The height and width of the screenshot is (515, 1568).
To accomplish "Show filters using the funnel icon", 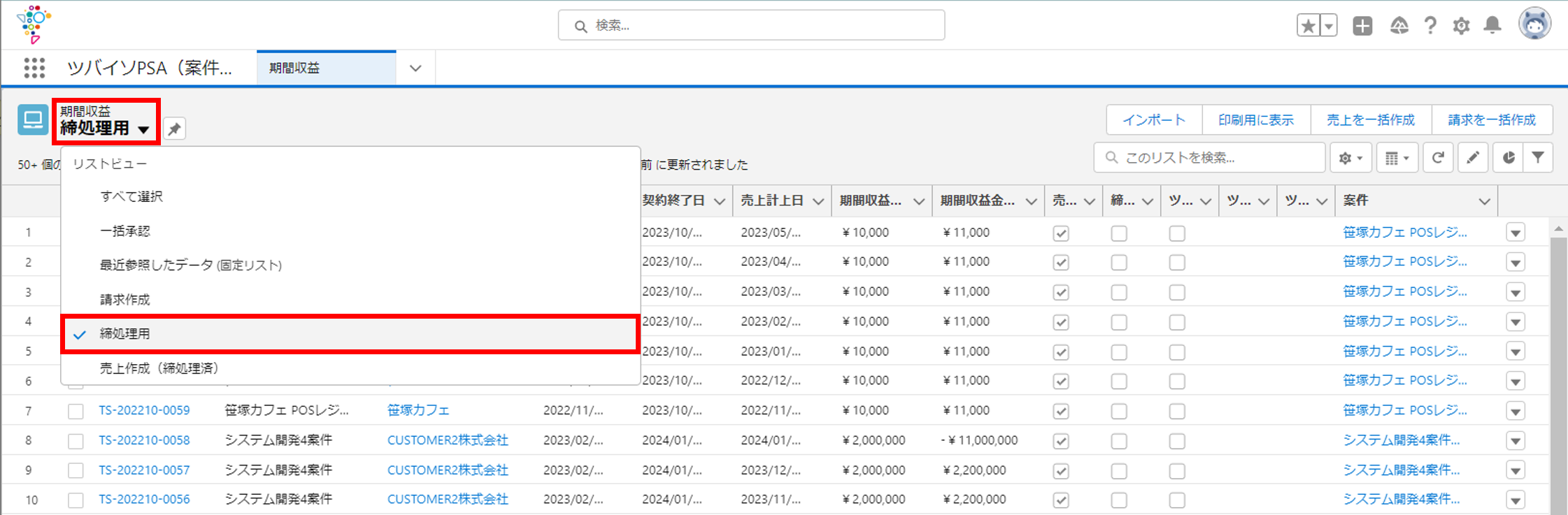I will coord(1538,158).
